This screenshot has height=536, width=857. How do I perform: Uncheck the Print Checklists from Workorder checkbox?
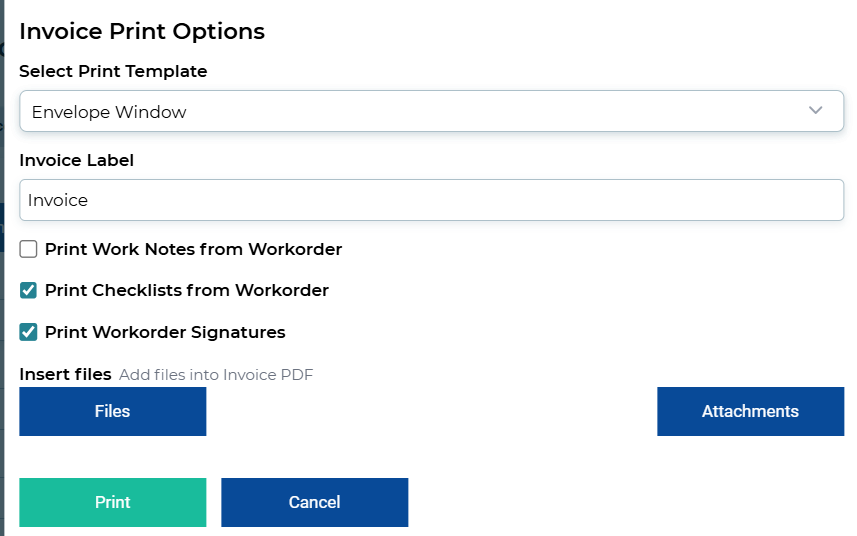[x=29, y=290]
